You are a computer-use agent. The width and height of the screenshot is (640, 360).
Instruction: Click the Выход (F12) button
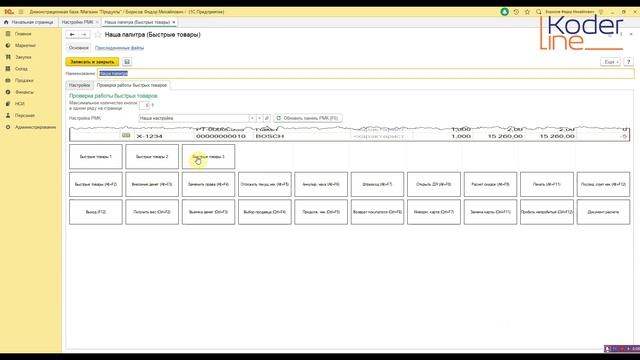tap(96, 212)
